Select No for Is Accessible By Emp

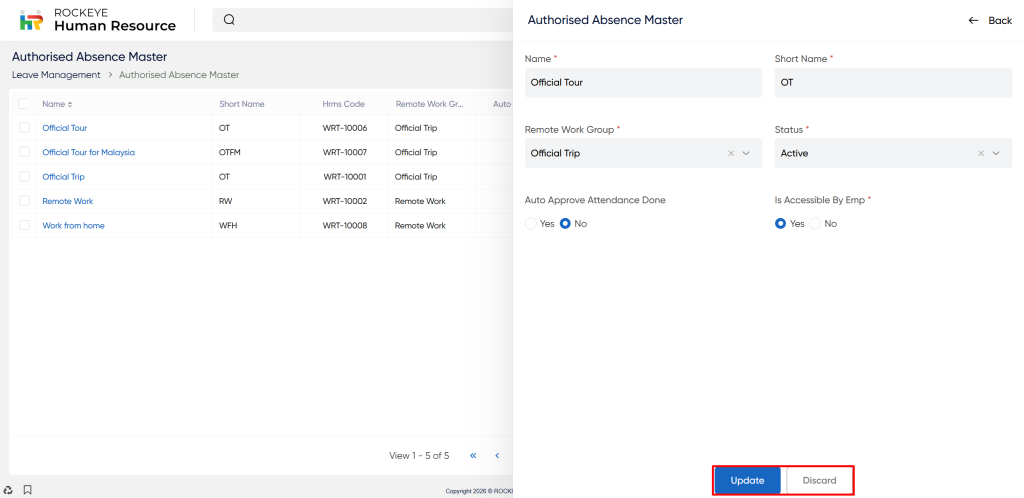pos(815,224)
